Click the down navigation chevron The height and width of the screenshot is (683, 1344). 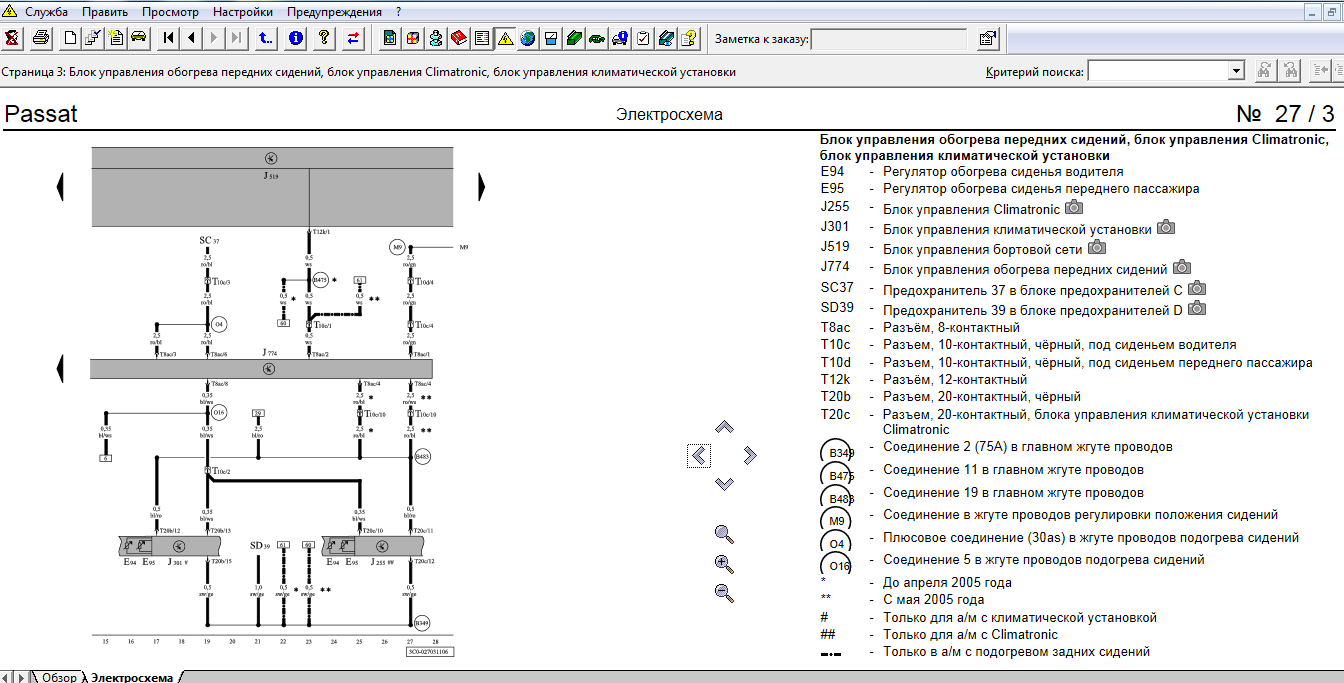(725, 484)
